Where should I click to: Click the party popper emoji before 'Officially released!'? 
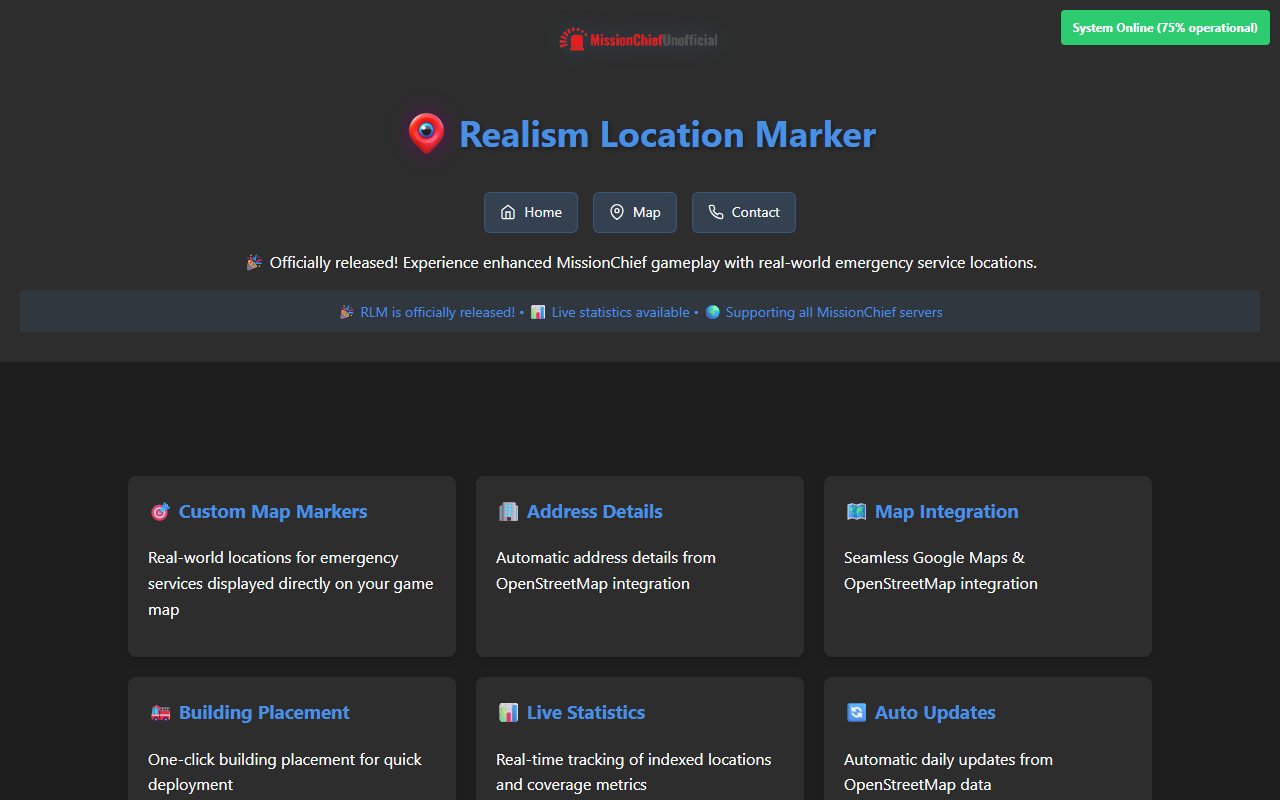coord(253,262)
